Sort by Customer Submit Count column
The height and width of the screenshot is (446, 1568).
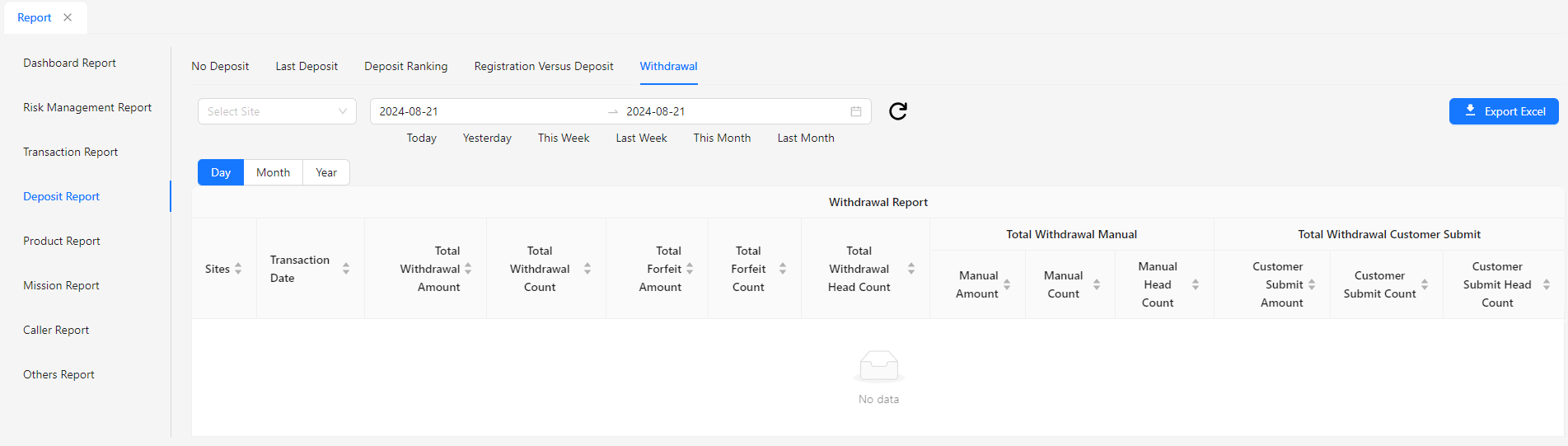[x=1425, y=284]
